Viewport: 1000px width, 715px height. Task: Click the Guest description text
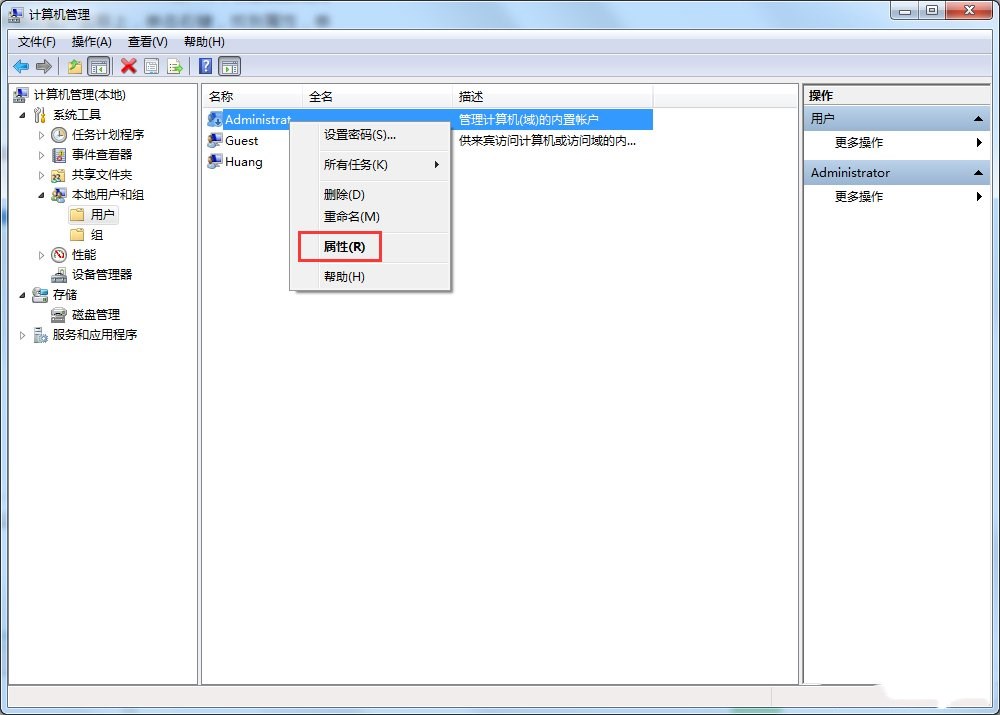547,140
